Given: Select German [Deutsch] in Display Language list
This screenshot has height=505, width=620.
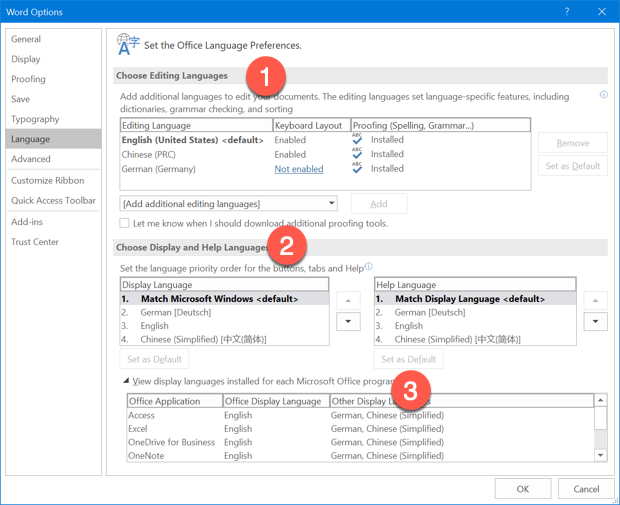Looking at the screenshot, I should coord(175,312).
